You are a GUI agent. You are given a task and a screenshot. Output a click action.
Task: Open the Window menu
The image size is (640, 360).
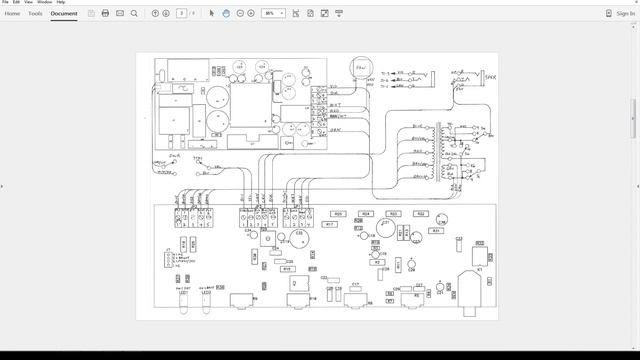click(44, 2)
